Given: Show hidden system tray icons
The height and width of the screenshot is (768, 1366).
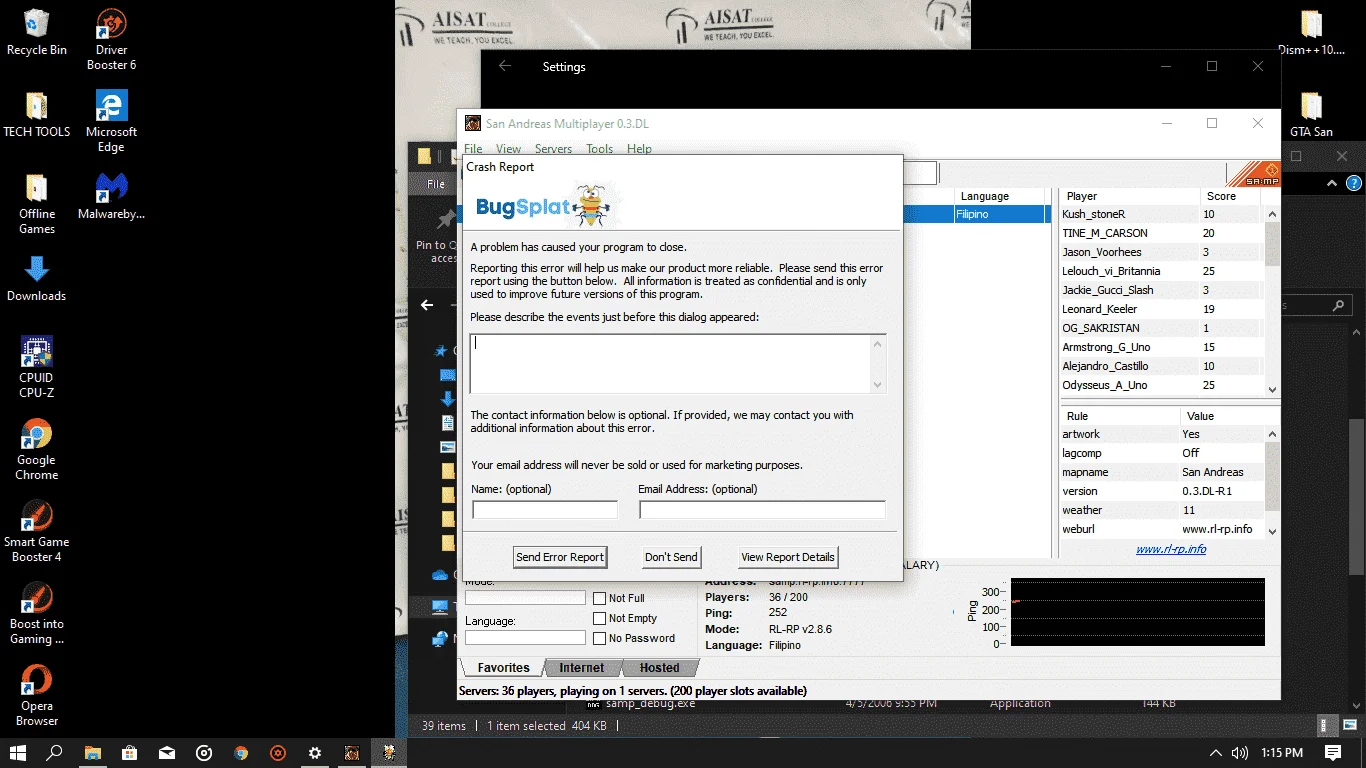Looking at the screenshot, I should 1216,753.
